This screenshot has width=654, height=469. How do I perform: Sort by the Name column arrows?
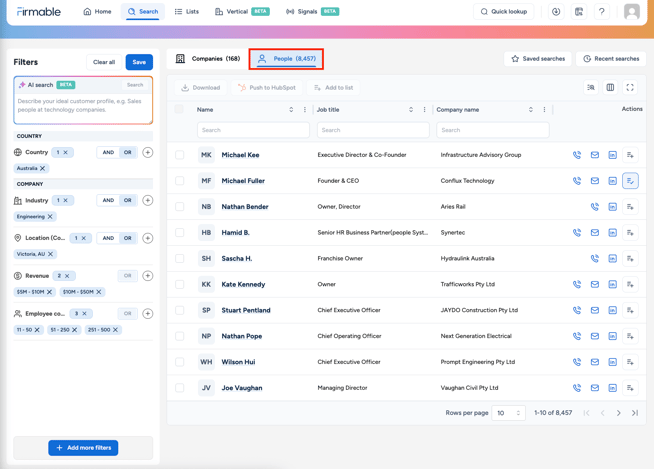(x=291, y=110)
